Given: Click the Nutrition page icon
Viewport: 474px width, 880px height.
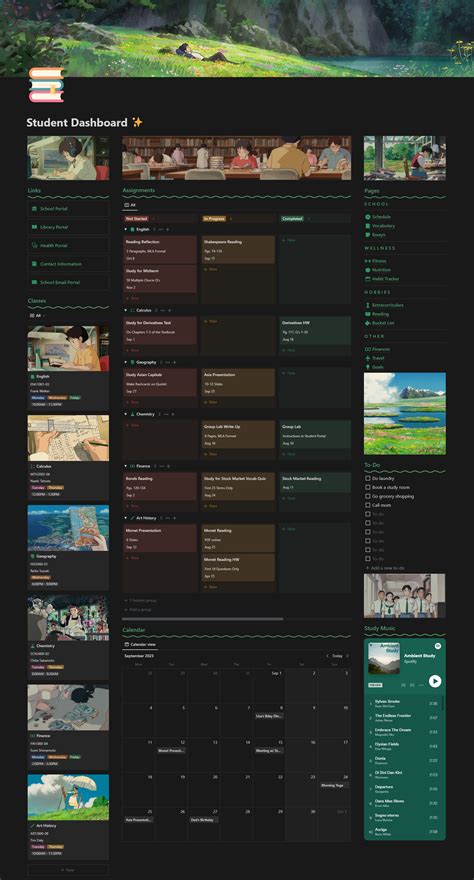Looking at the screenshot, I should (367, 270).
